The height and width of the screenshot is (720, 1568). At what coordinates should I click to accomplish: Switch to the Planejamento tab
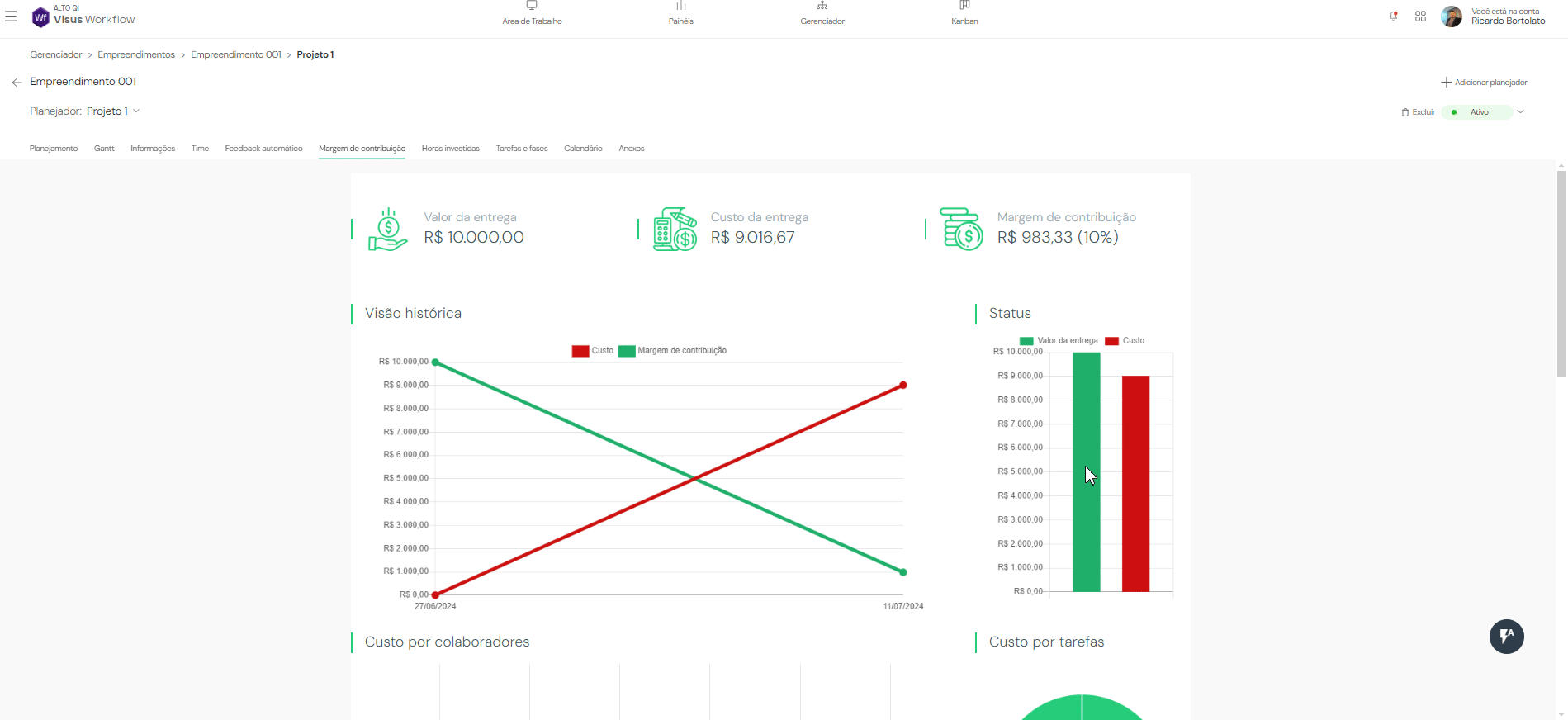coord(54,149)
